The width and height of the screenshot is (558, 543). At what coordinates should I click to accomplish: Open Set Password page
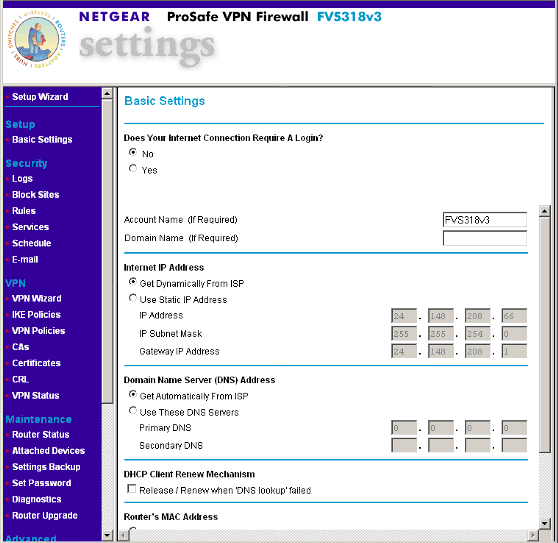[x=42, y=483]
